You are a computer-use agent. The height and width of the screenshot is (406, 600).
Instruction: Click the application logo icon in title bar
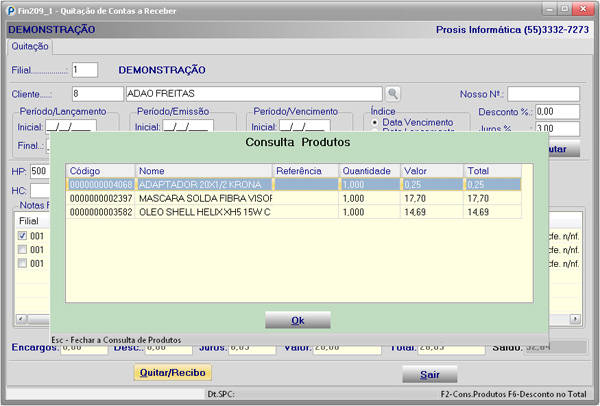[x=11, y=10]
